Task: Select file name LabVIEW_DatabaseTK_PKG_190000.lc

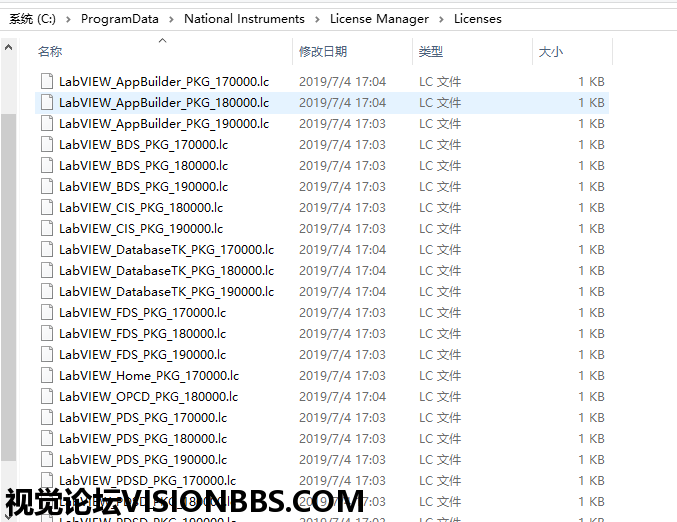Action: 167,292
